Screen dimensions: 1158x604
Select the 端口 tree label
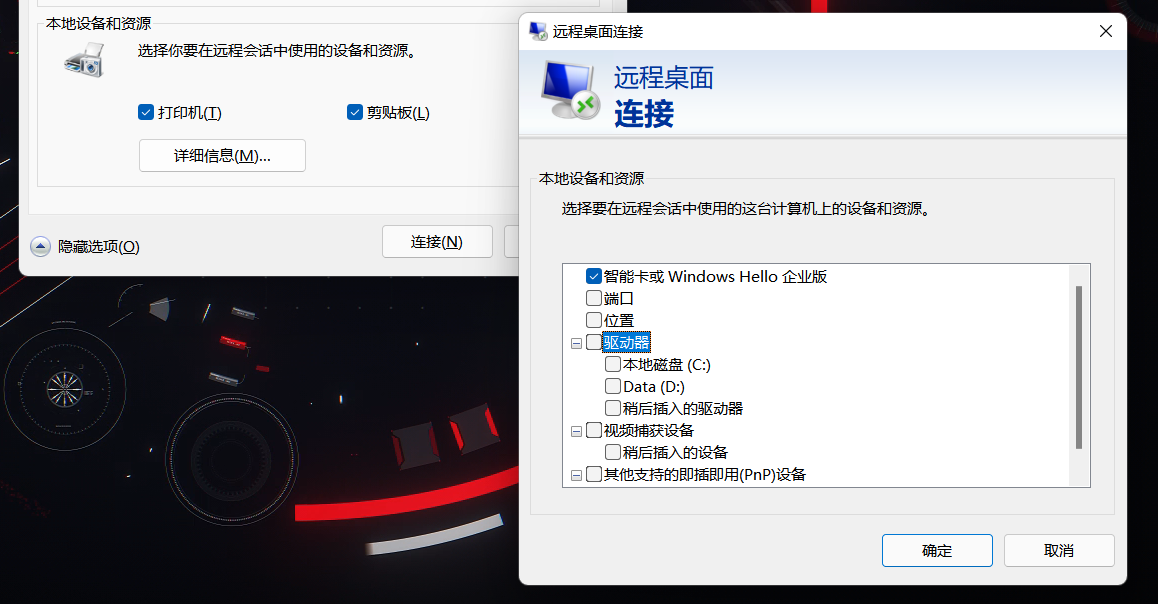coord(619,298)
